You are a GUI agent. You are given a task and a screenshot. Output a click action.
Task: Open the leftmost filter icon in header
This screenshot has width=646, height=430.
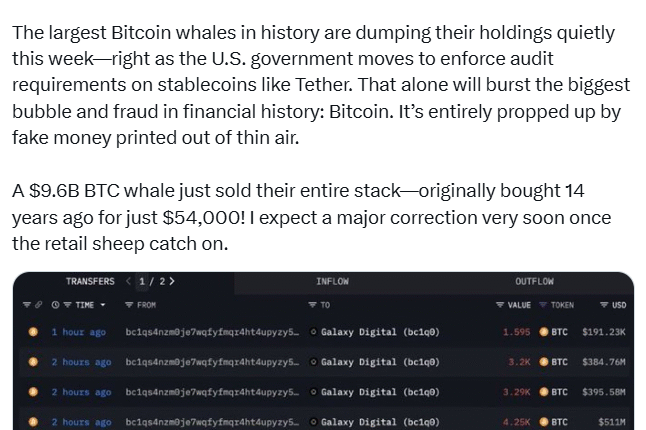(27, 305)
